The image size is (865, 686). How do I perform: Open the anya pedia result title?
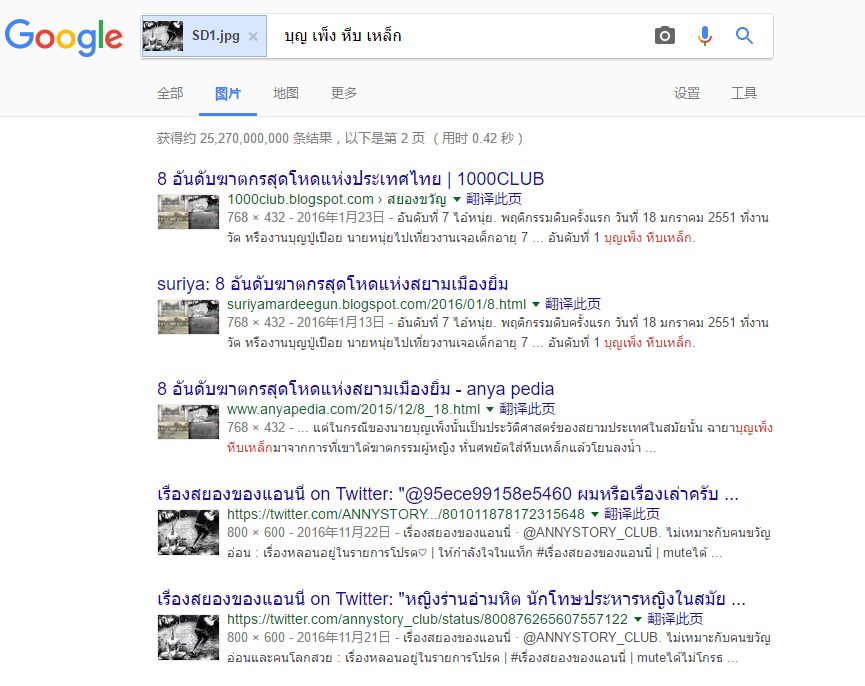point(355,389)
